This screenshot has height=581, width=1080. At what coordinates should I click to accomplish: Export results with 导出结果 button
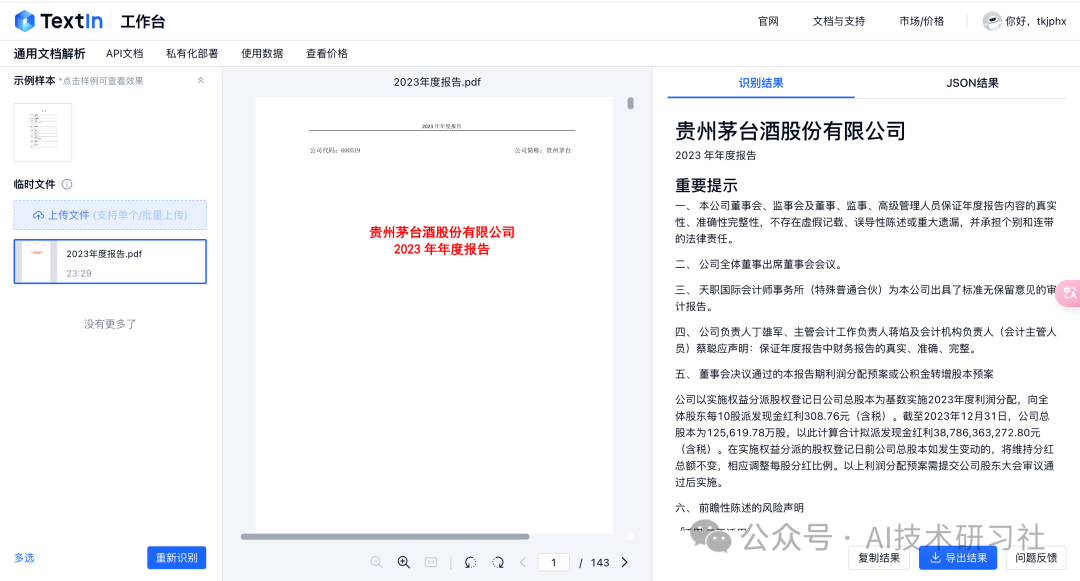[957, 558]
